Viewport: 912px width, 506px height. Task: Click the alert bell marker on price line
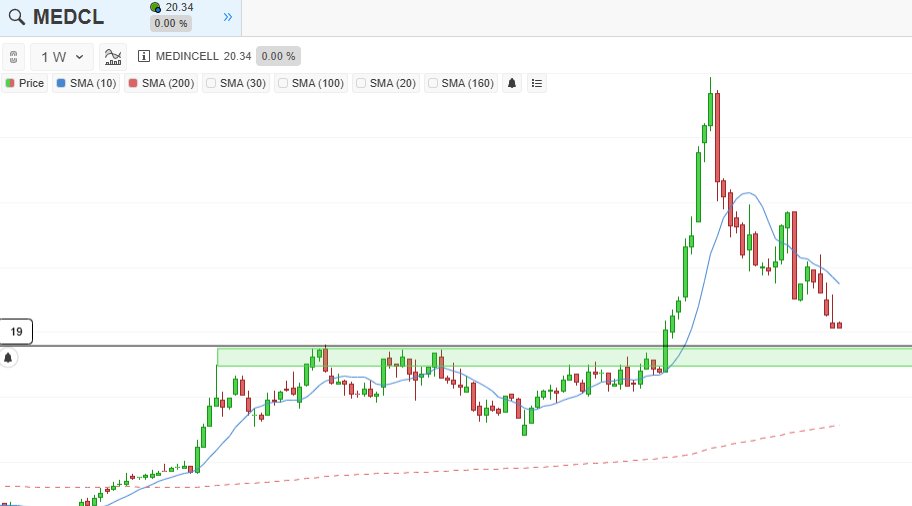[x=8, y=358]
